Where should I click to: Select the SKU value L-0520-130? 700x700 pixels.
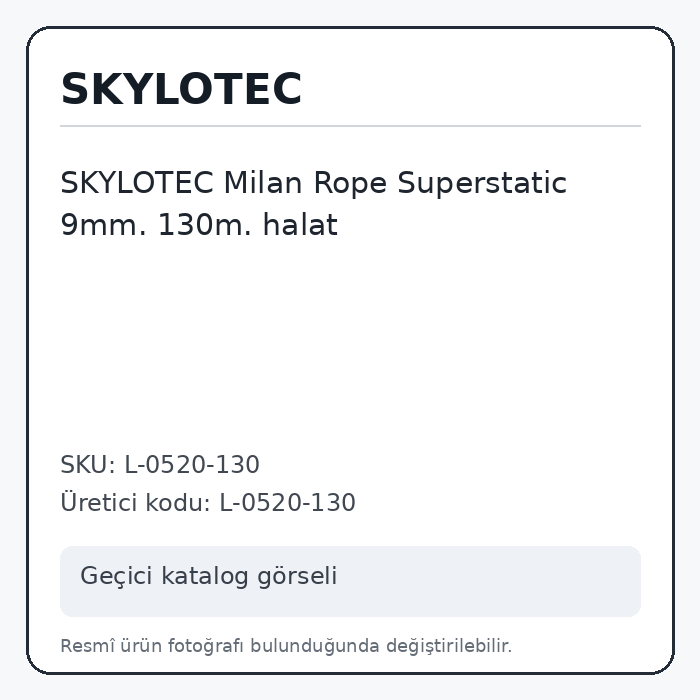(192, 465)
